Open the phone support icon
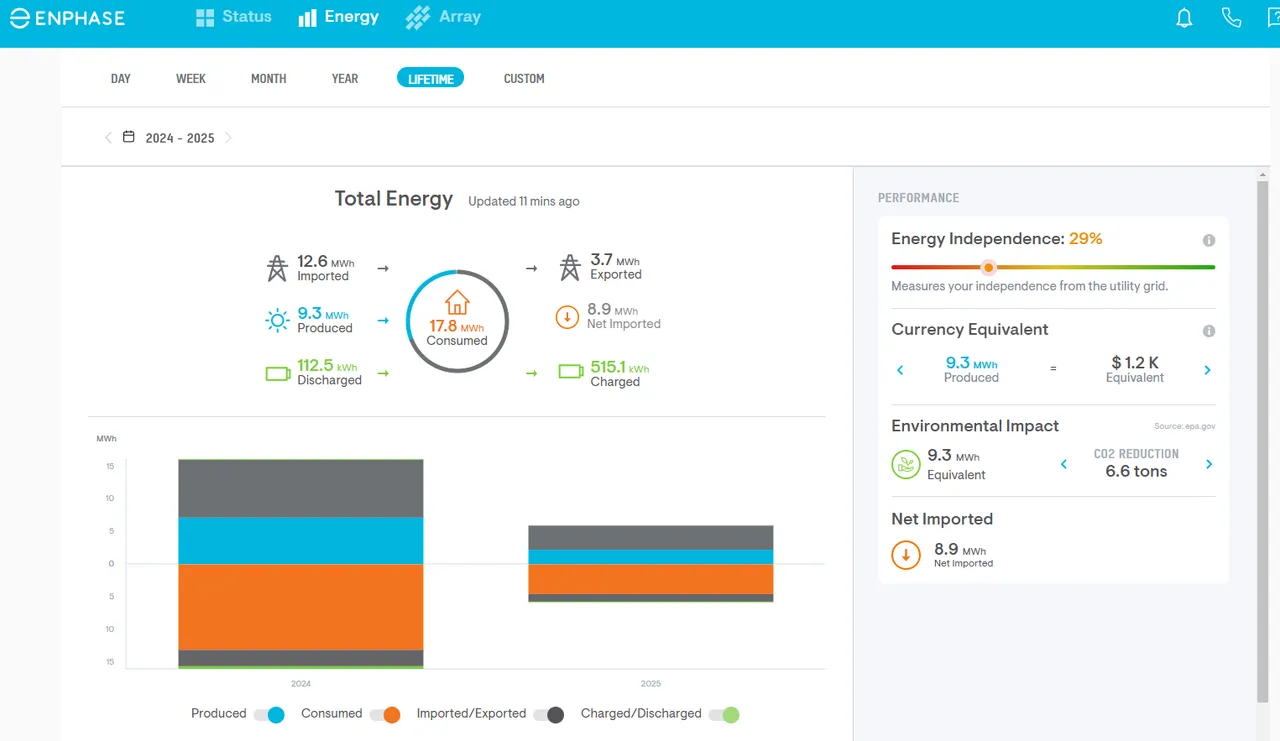This screenshot has width=1280, height=741. (x=1232, y=18)
